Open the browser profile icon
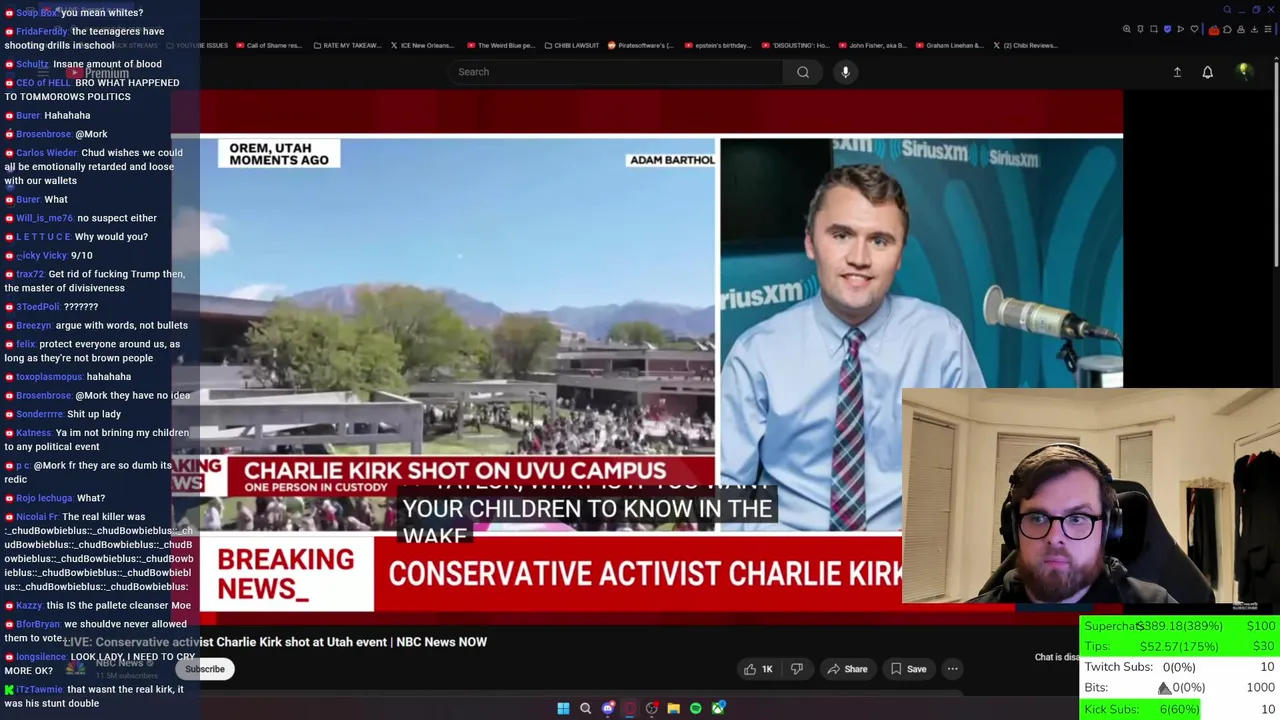Screen dimensions: 1280x720 click(1241, 30)
